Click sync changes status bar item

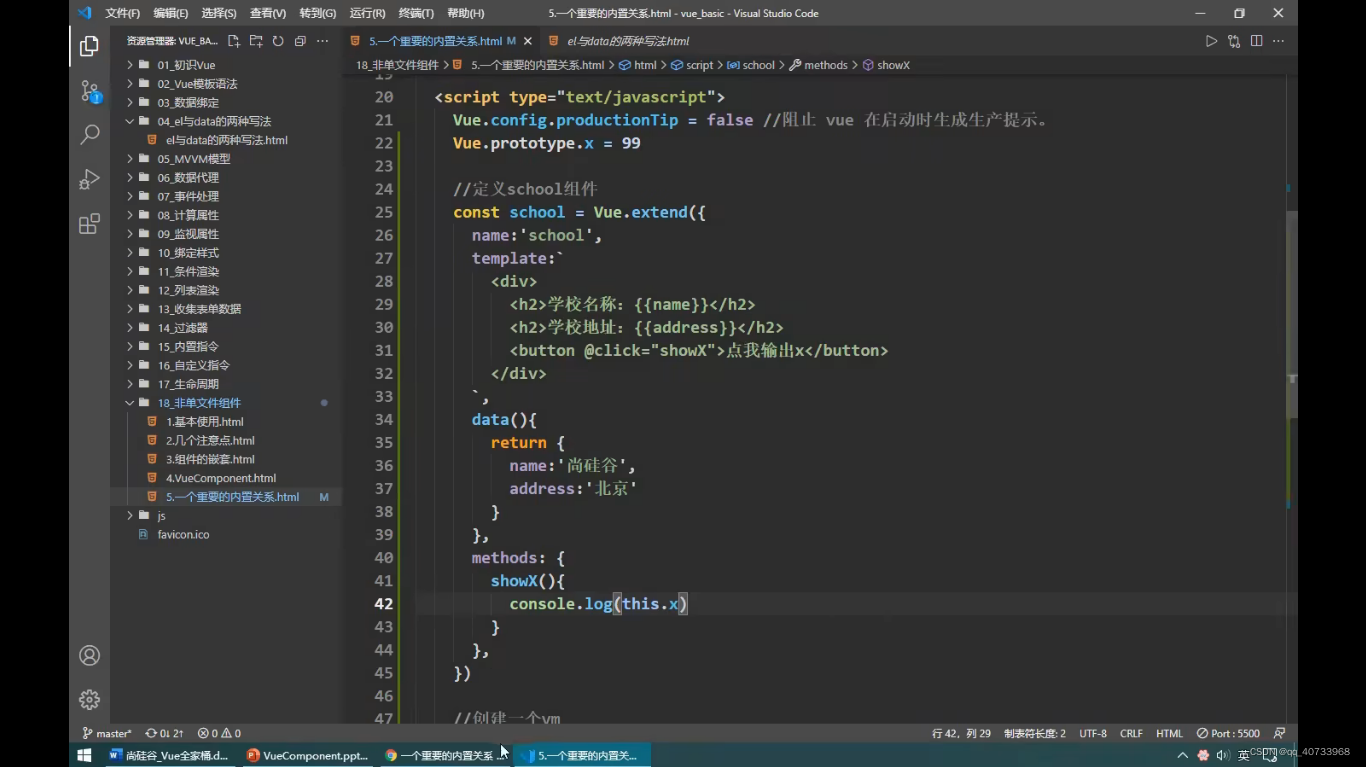pos(164,733)
